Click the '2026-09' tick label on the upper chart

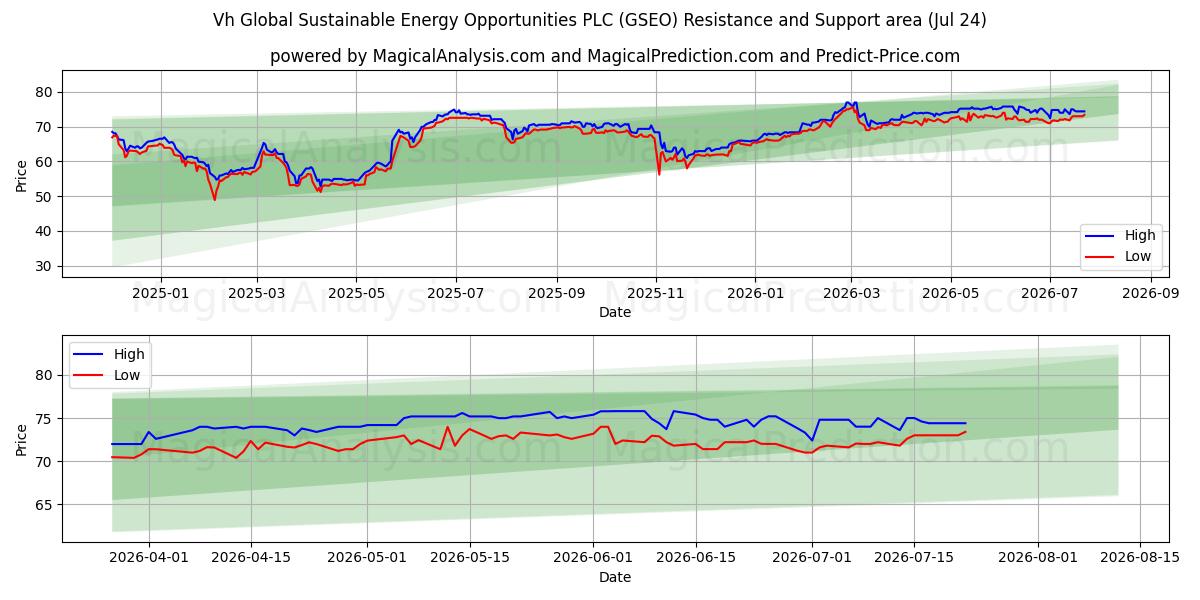[x=1150, y=293]
